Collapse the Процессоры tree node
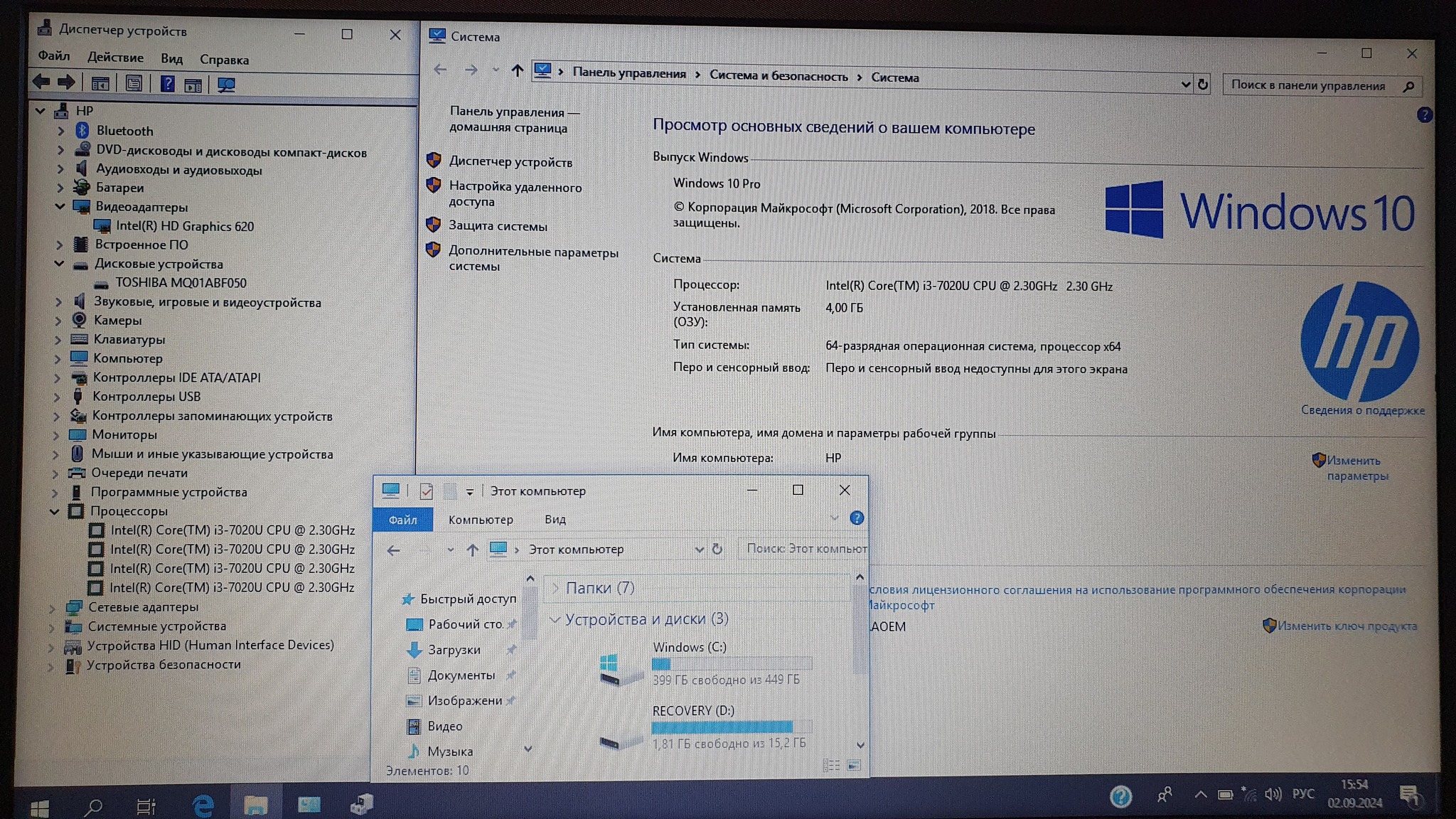The image size is (1456, 819). pyautogui.click(x=55, y=511)
